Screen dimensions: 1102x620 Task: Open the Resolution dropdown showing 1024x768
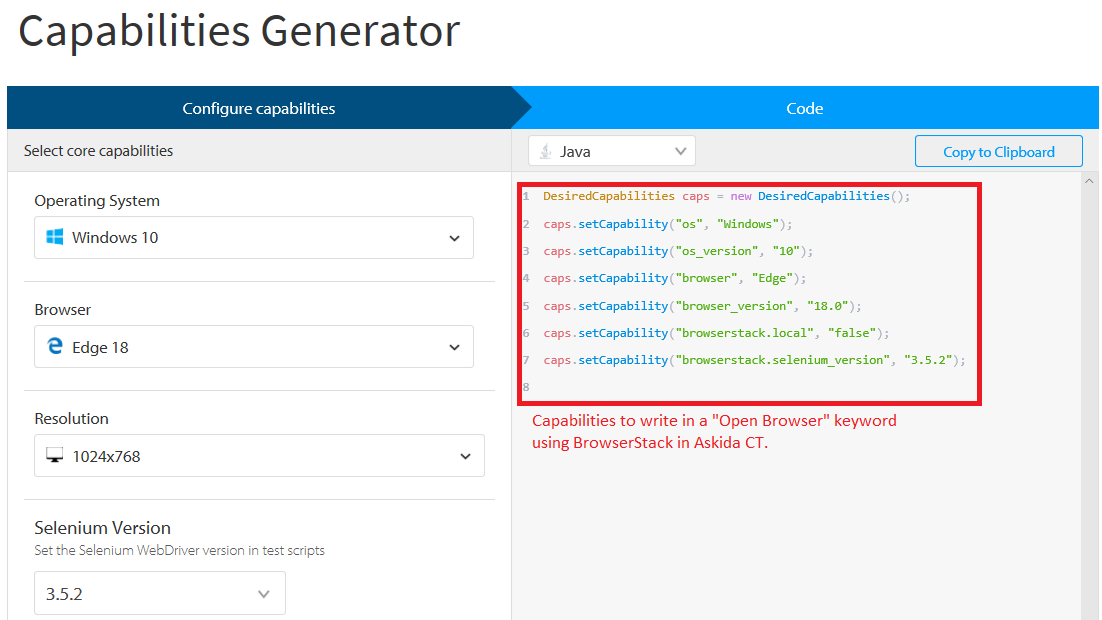pos(259,456)
